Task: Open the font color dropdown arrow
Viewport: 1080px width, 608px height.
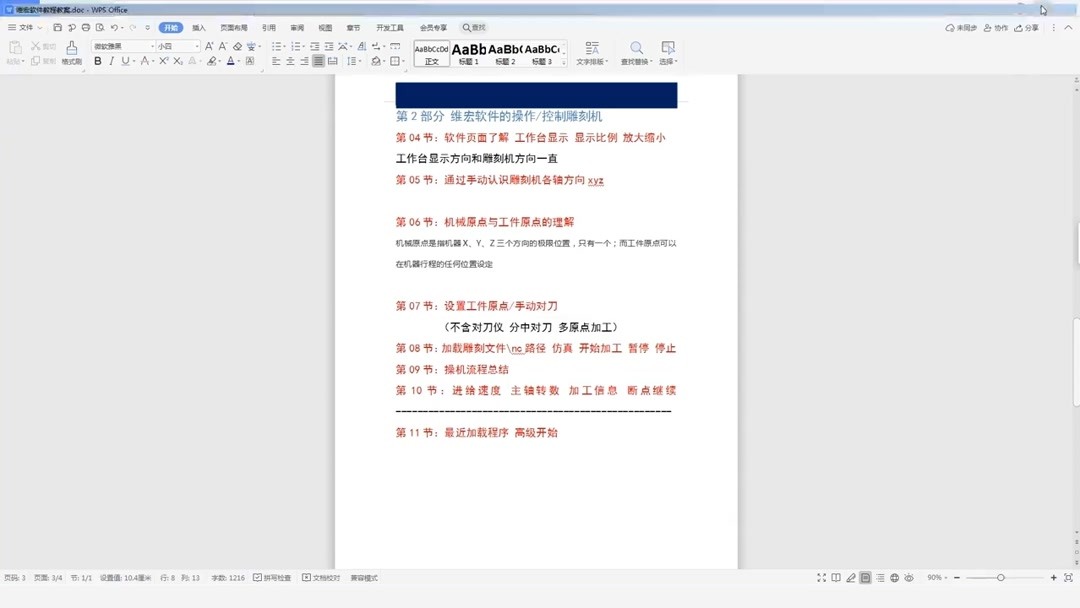Action: coord(238,61)
